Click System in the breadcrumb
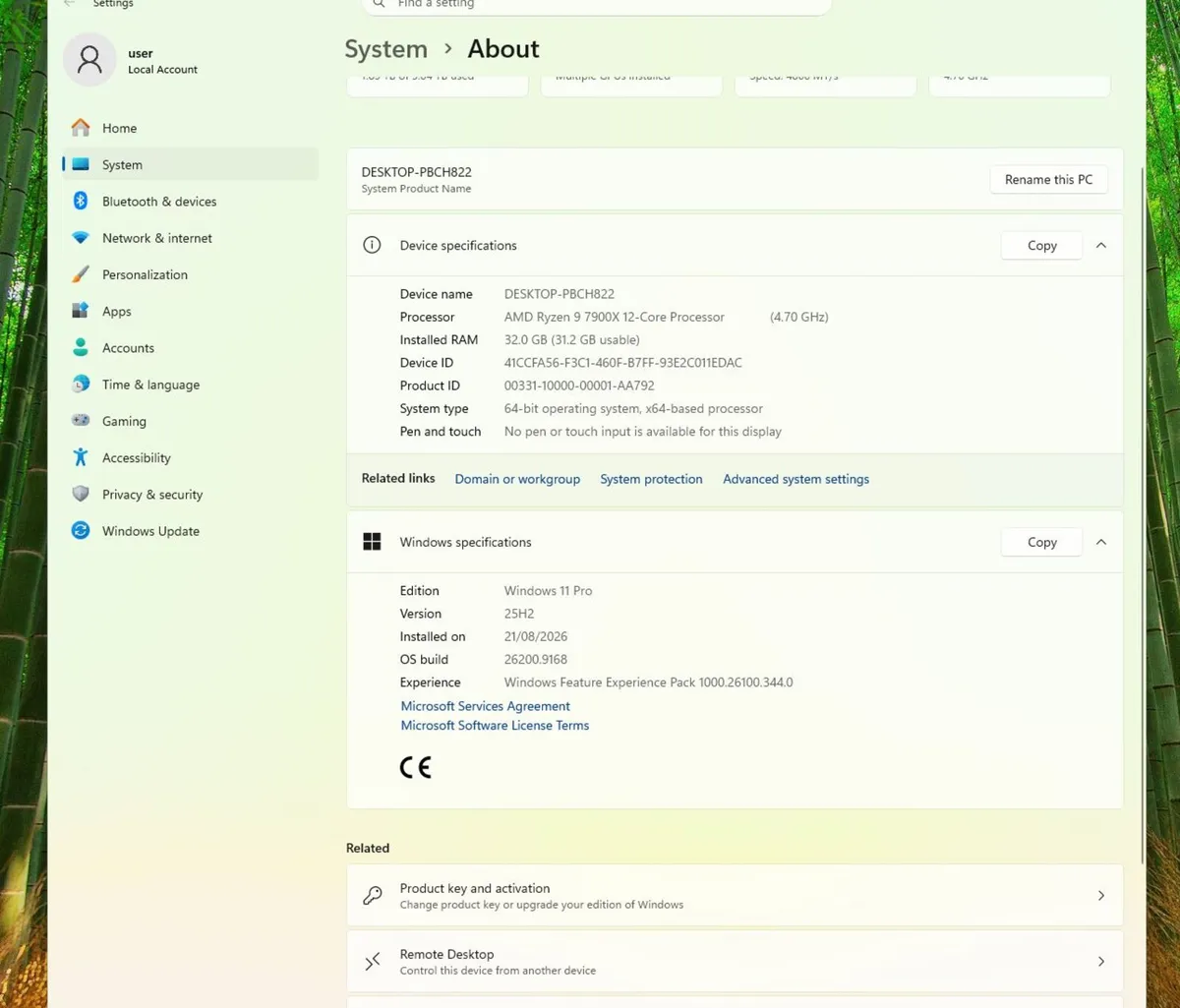This screenshot has height=1008, width=1180. click(x=385, y=49)
